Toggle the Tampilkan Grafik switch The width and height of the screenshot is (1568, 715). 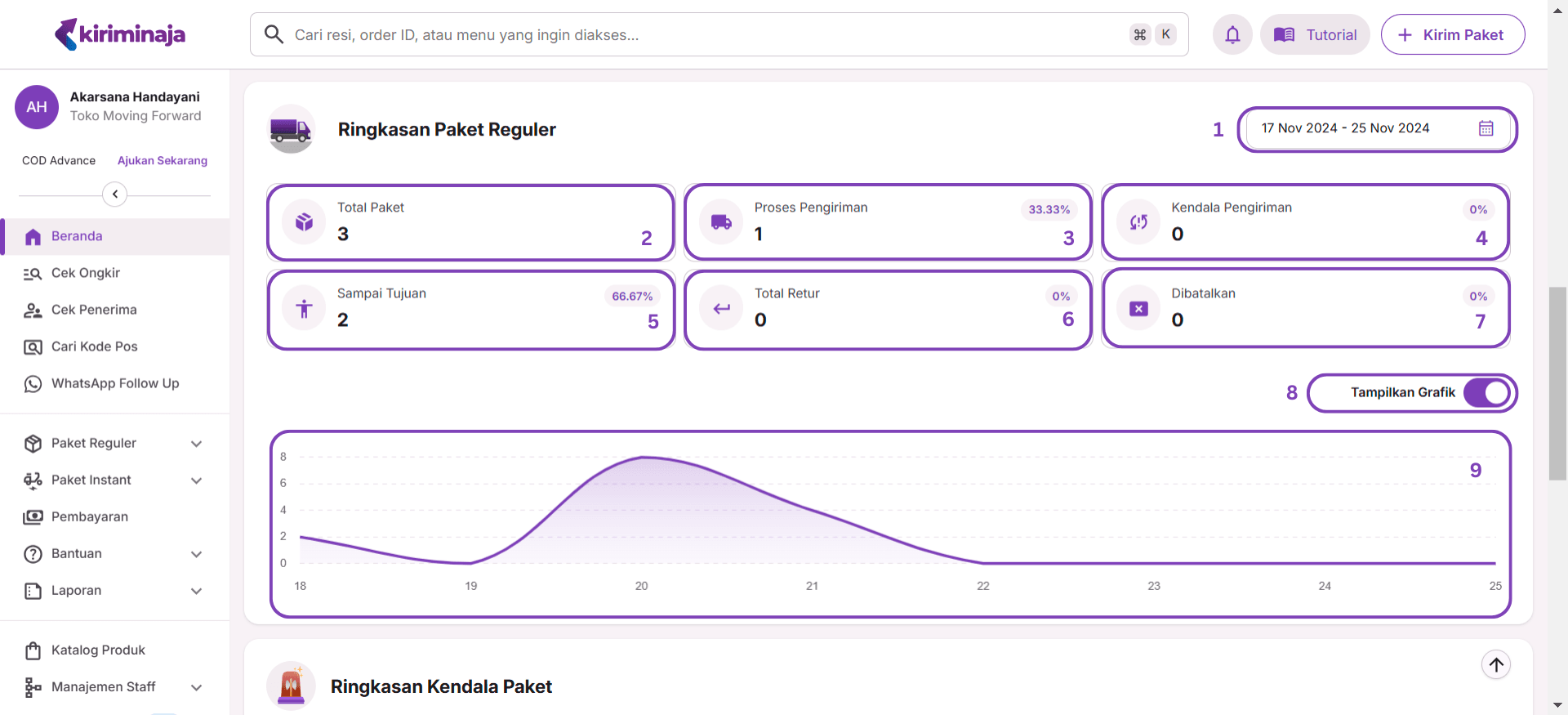coord(1486,393)
